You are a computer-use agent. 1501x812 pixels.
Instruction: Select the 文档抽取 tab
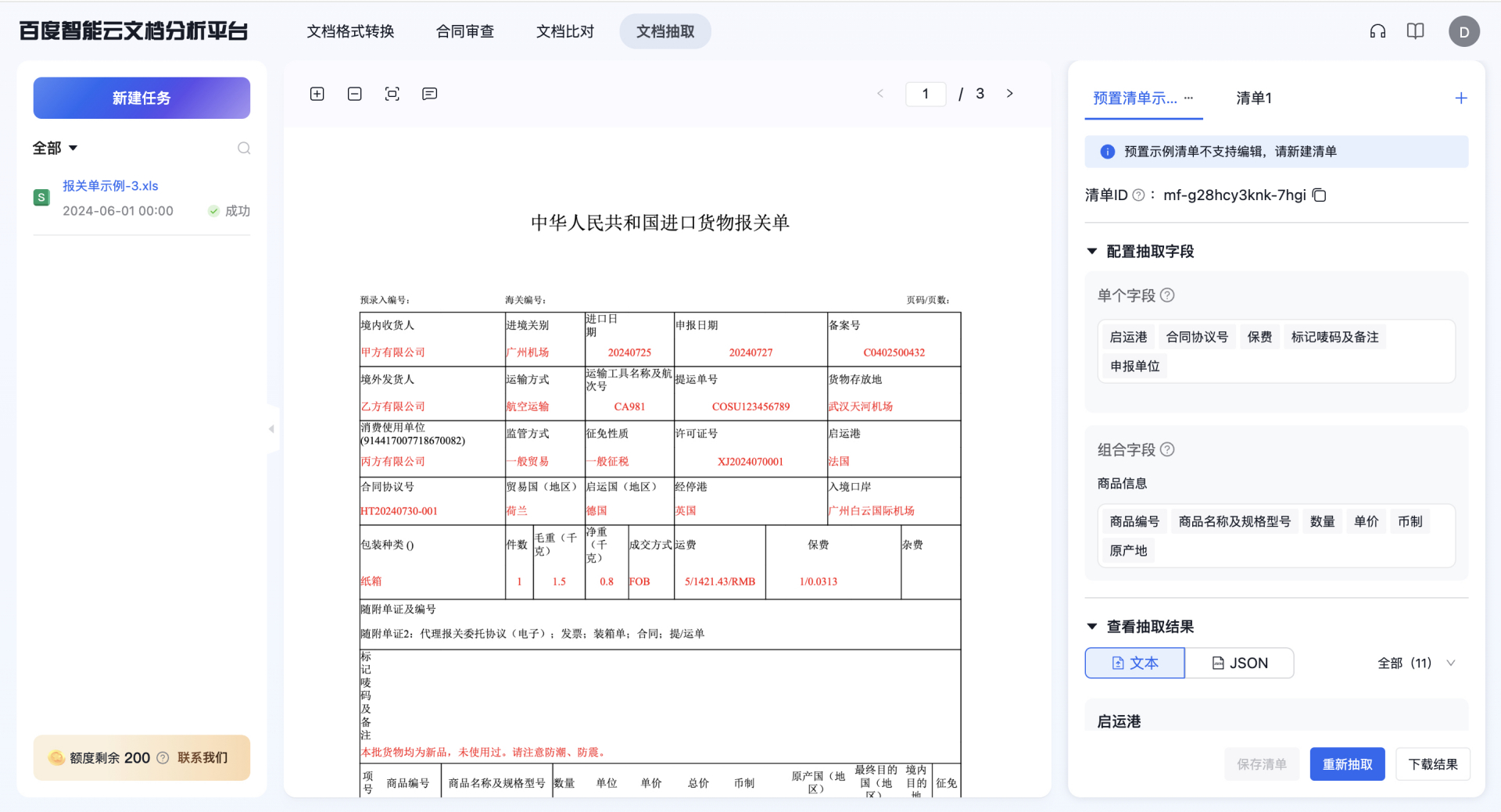[665, 31]
